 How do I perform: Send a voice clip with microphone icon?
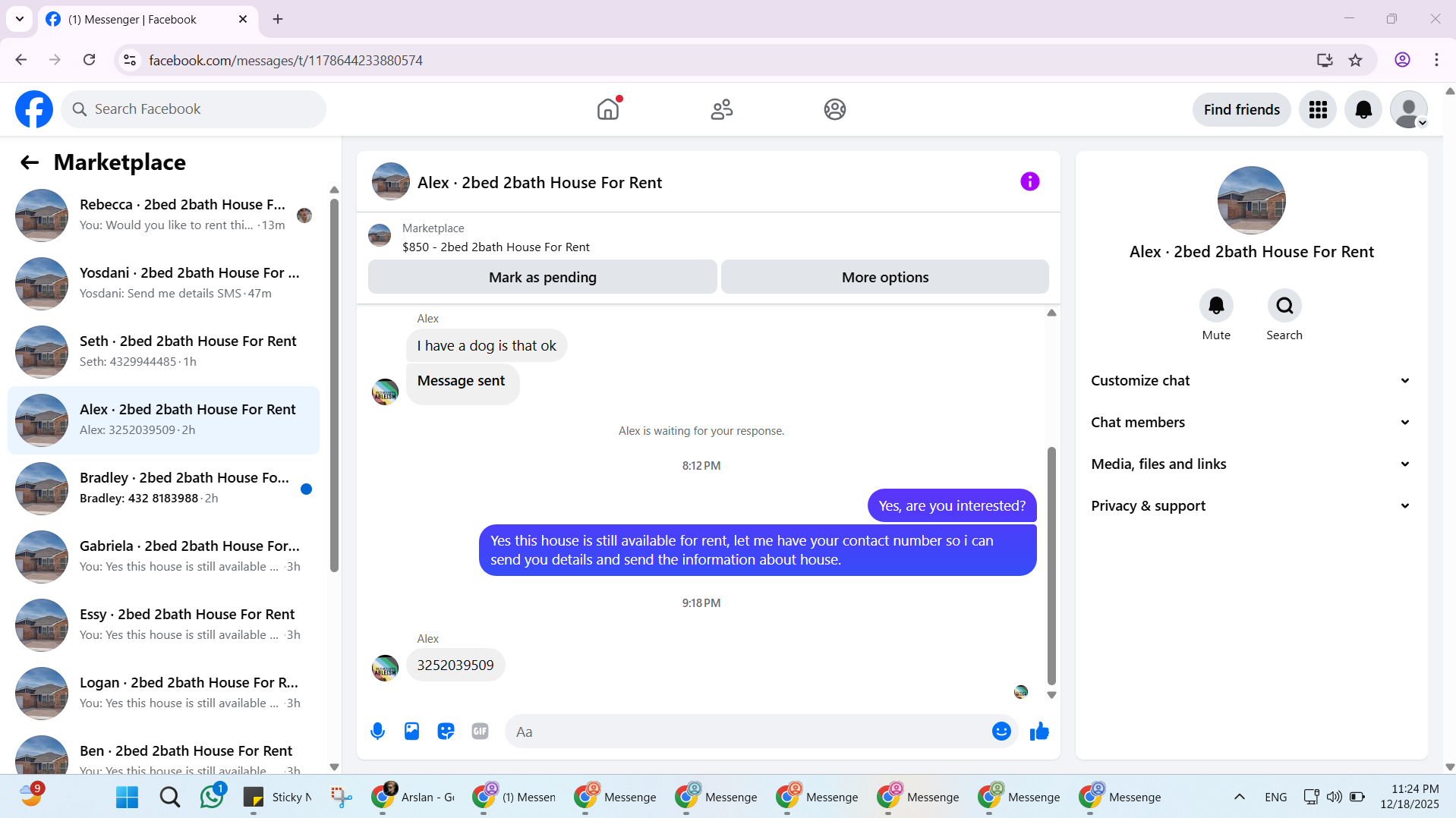click(377, 731)
